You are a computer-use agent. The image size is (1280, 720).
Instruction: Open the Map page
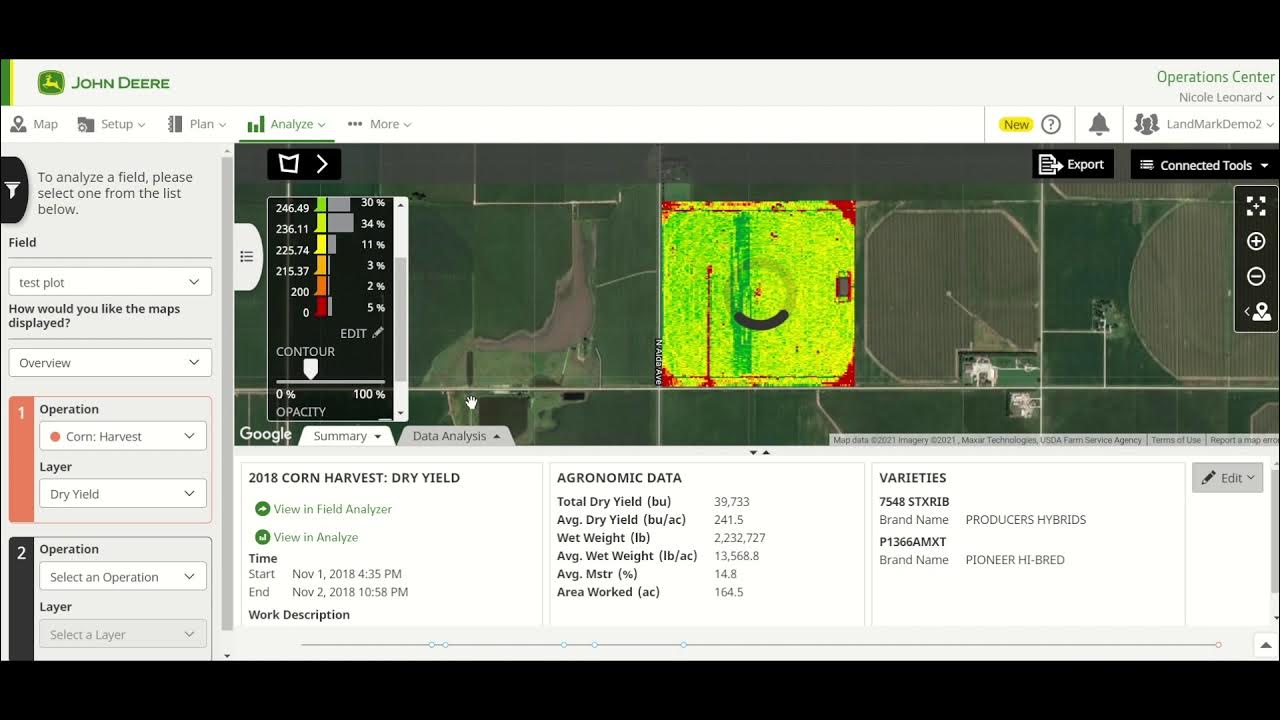(34, 124)
